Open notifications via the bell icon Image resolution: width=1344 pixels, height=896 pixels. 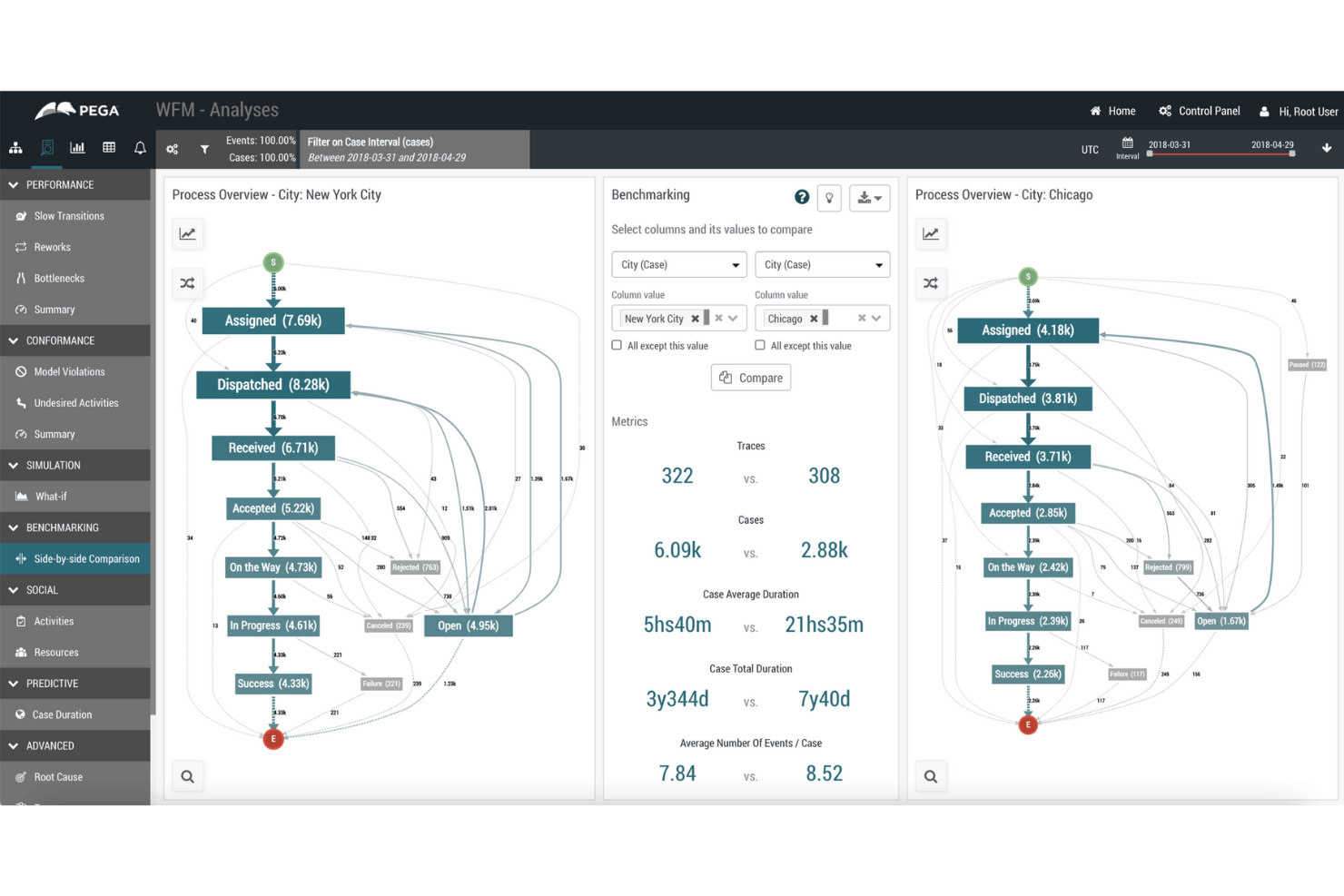(139, 146)
